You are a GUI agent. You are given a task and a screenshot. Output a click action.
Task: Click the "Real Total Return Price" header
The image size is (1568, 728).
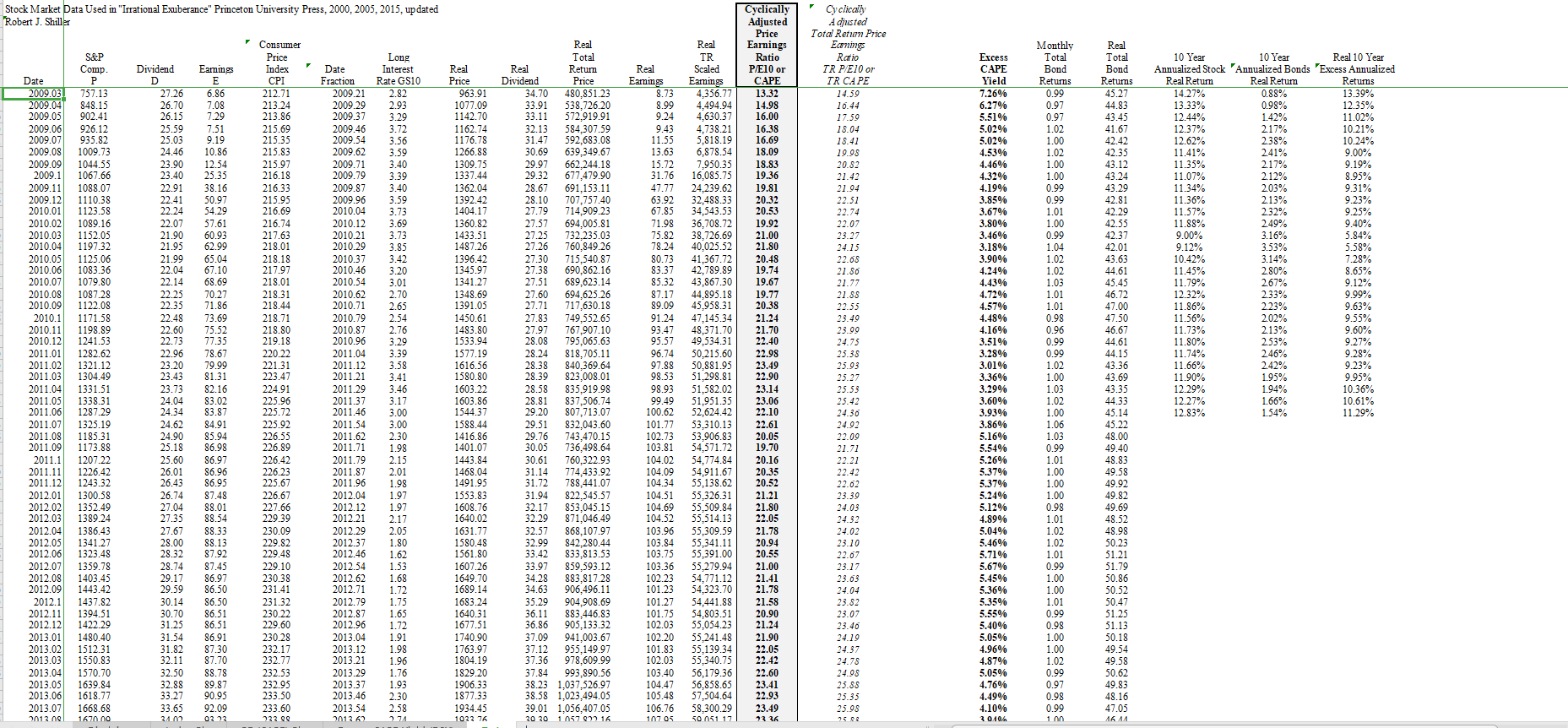click(x=583, y=63)
